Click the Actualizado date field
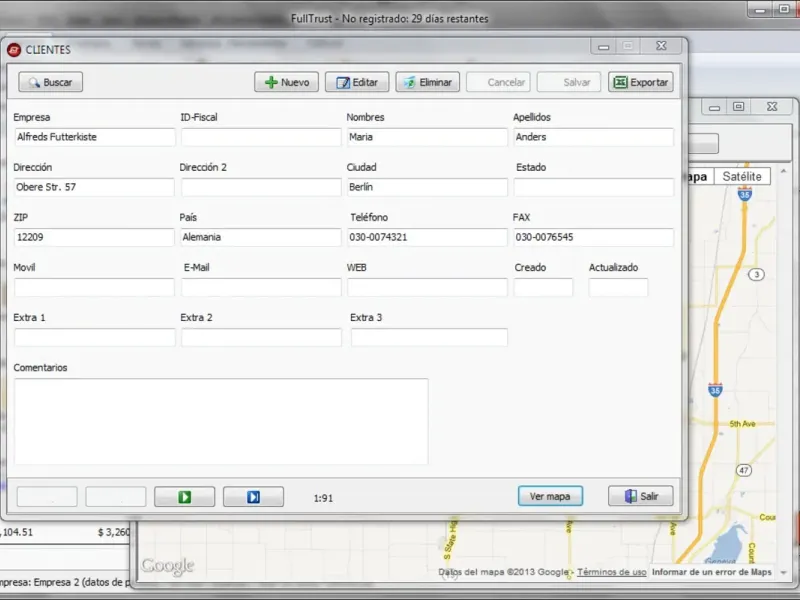Screen dimensions: 800x600 pos(618,287)
